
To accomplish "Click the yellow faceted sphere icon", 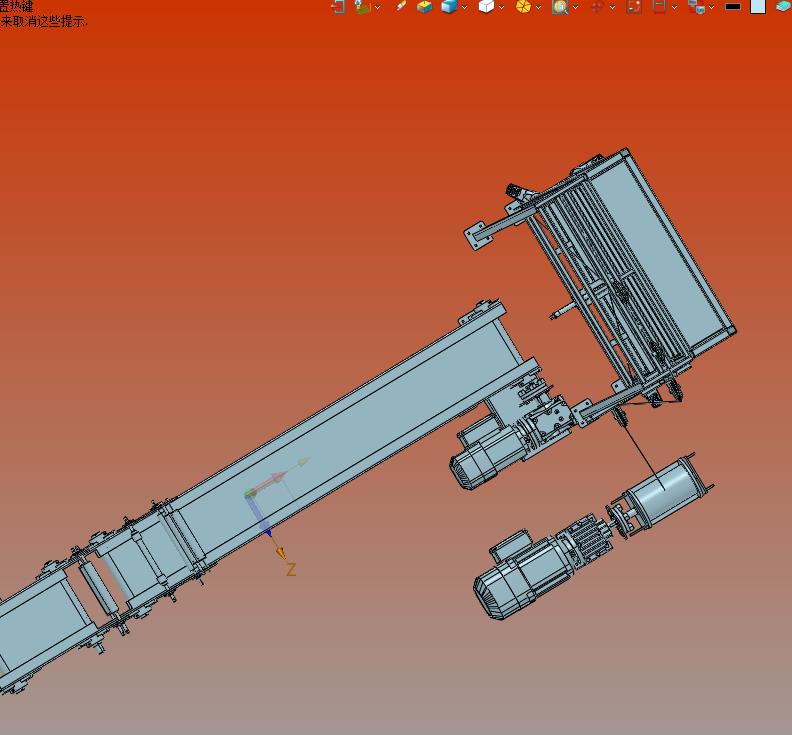I will 523,7.
